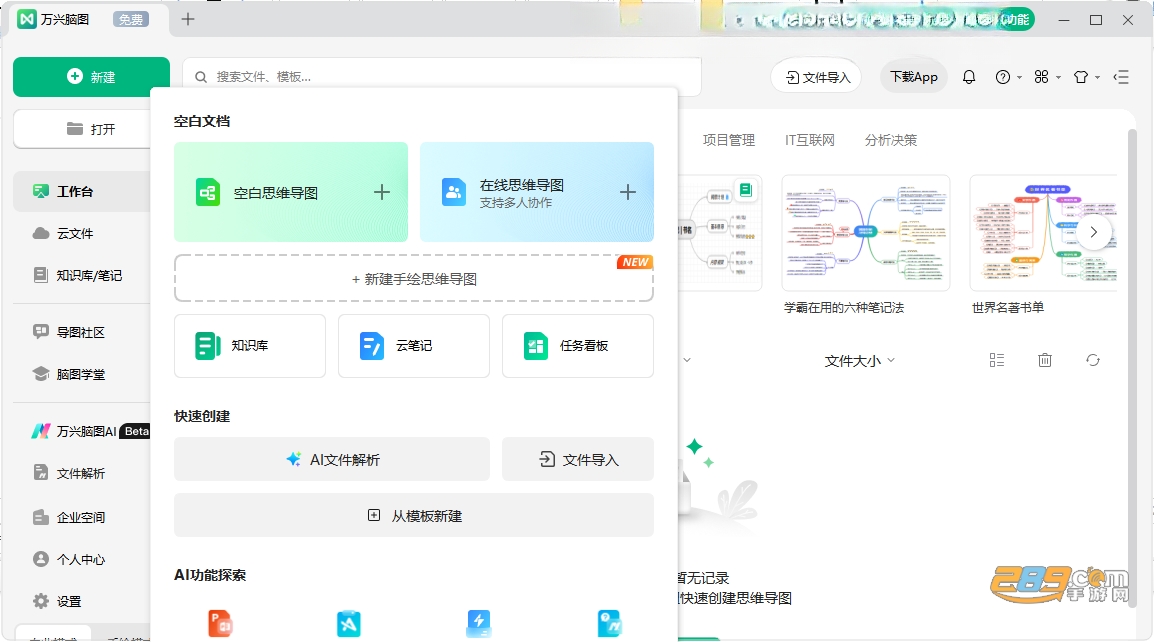Image resolution: width=1154 pixels, height=642 pixels.
Task: Open the 知识库 card
Action: [249, 346]
